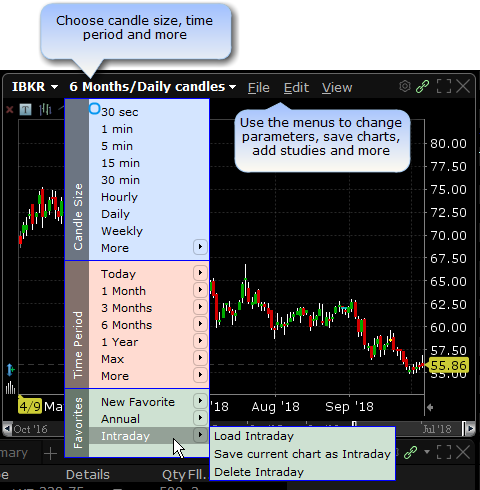Select the Weekly candle size

click(122, 231)
